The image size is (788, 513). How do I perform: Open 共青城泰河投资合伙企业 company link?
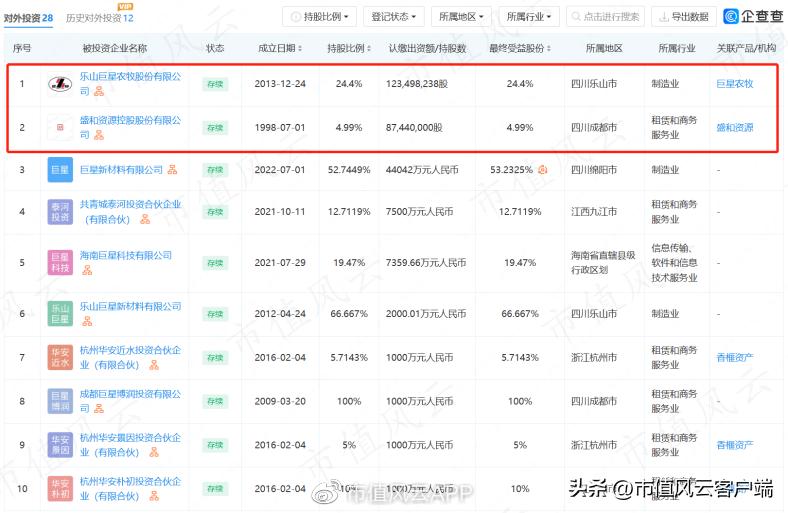pyautogui.click(x=130, y=212)
